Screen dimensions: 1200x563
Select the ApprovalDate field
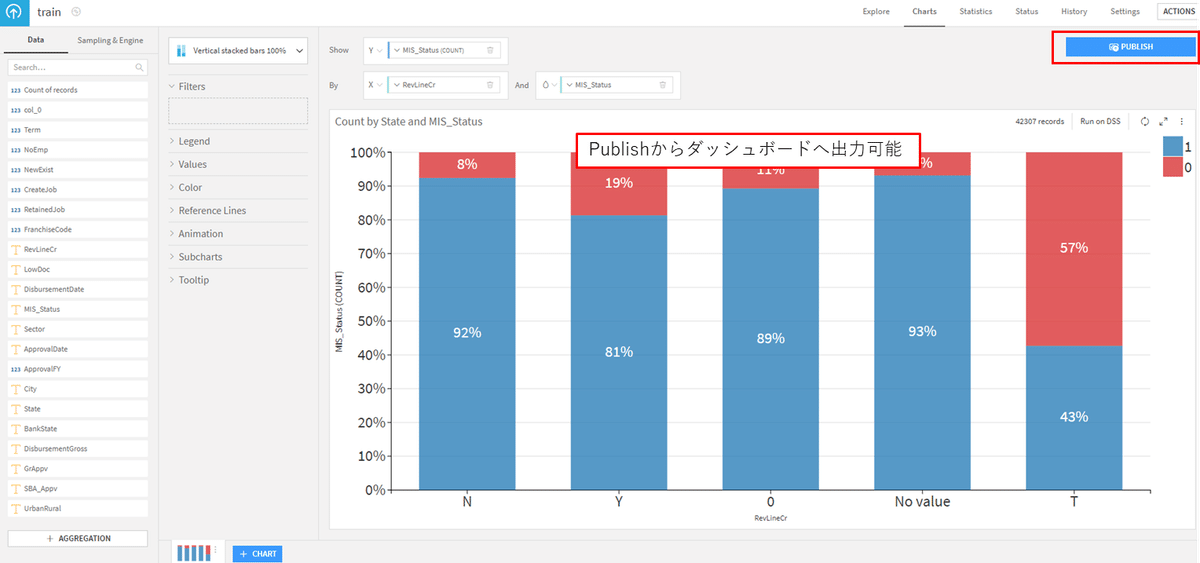point(78,349)
